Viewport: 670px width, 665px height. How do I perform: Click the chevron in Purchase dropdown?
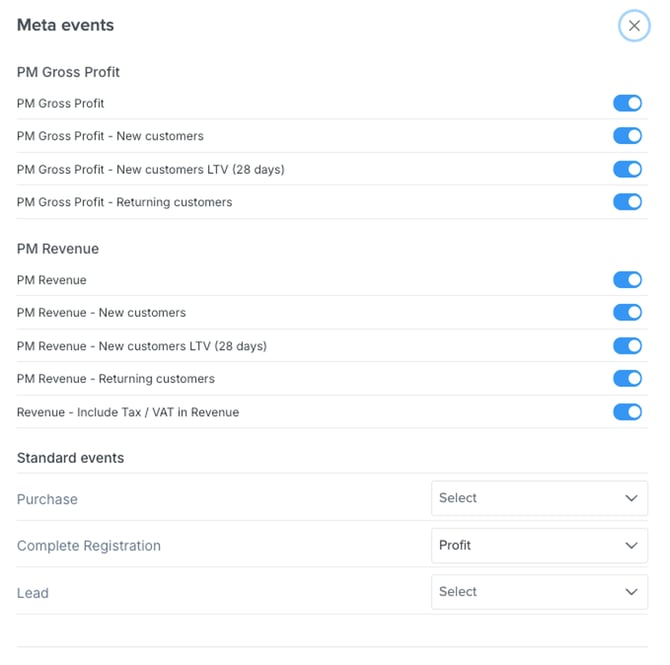(x=631, y=498)
